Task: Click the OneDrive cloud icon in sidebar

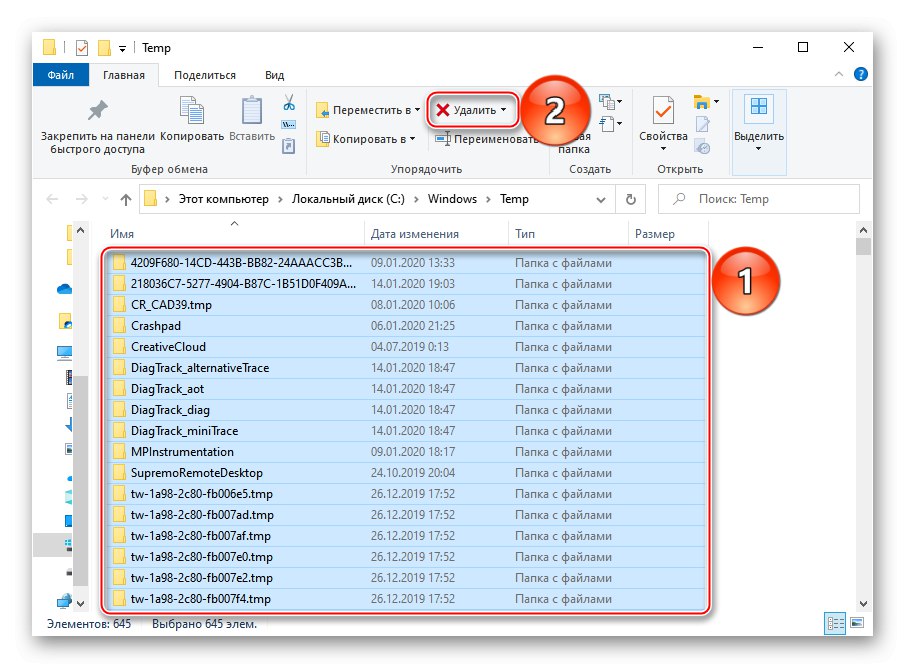Action: click(65, 289)
